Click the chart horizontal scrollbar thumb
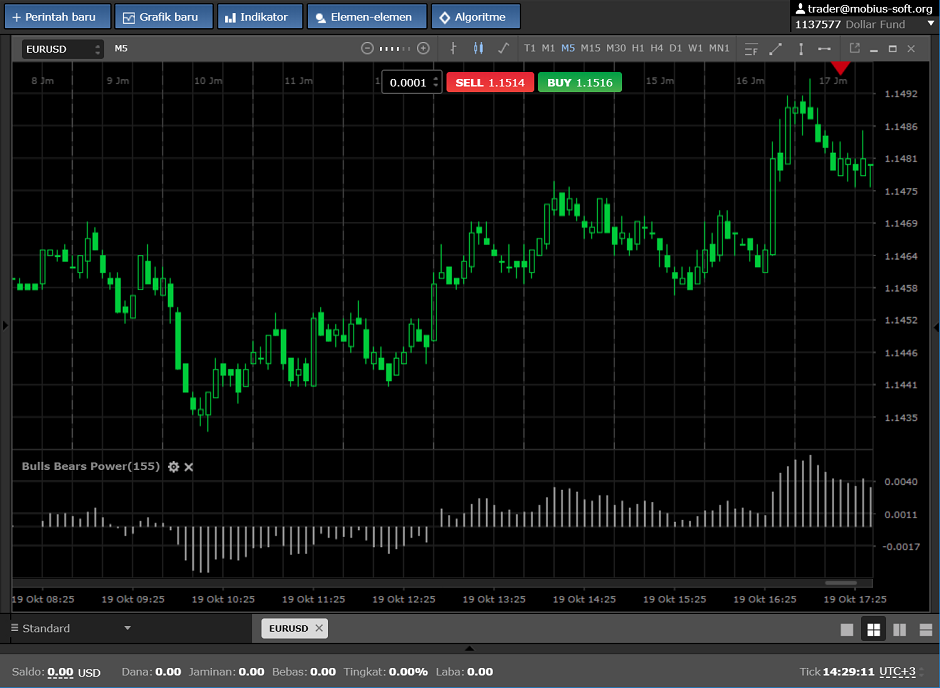This screenshot has height=688, width=940. coord(839,583)
